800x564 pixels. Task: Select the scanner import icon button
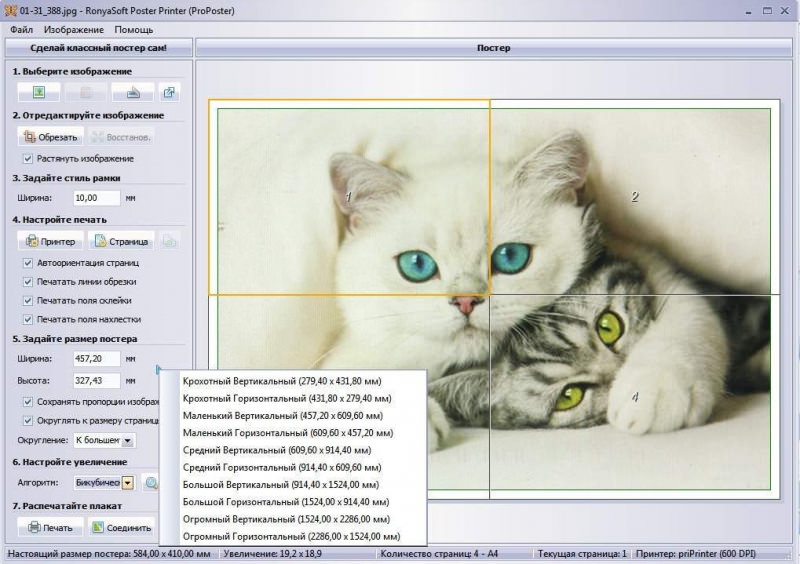(x=133, y=92)
